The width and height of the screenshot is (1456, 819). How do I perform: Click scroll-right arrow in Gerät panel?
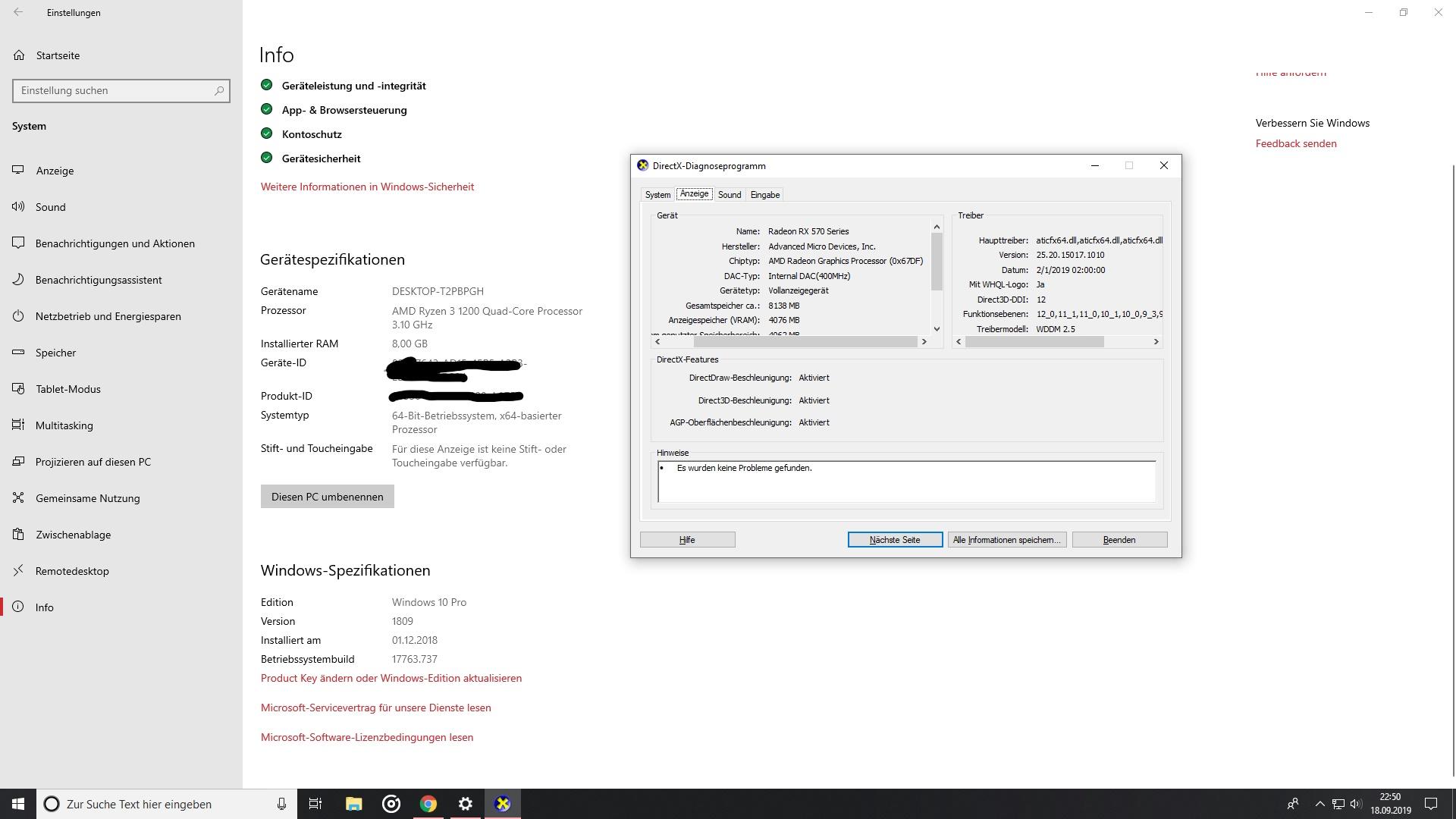coord(924,342)
